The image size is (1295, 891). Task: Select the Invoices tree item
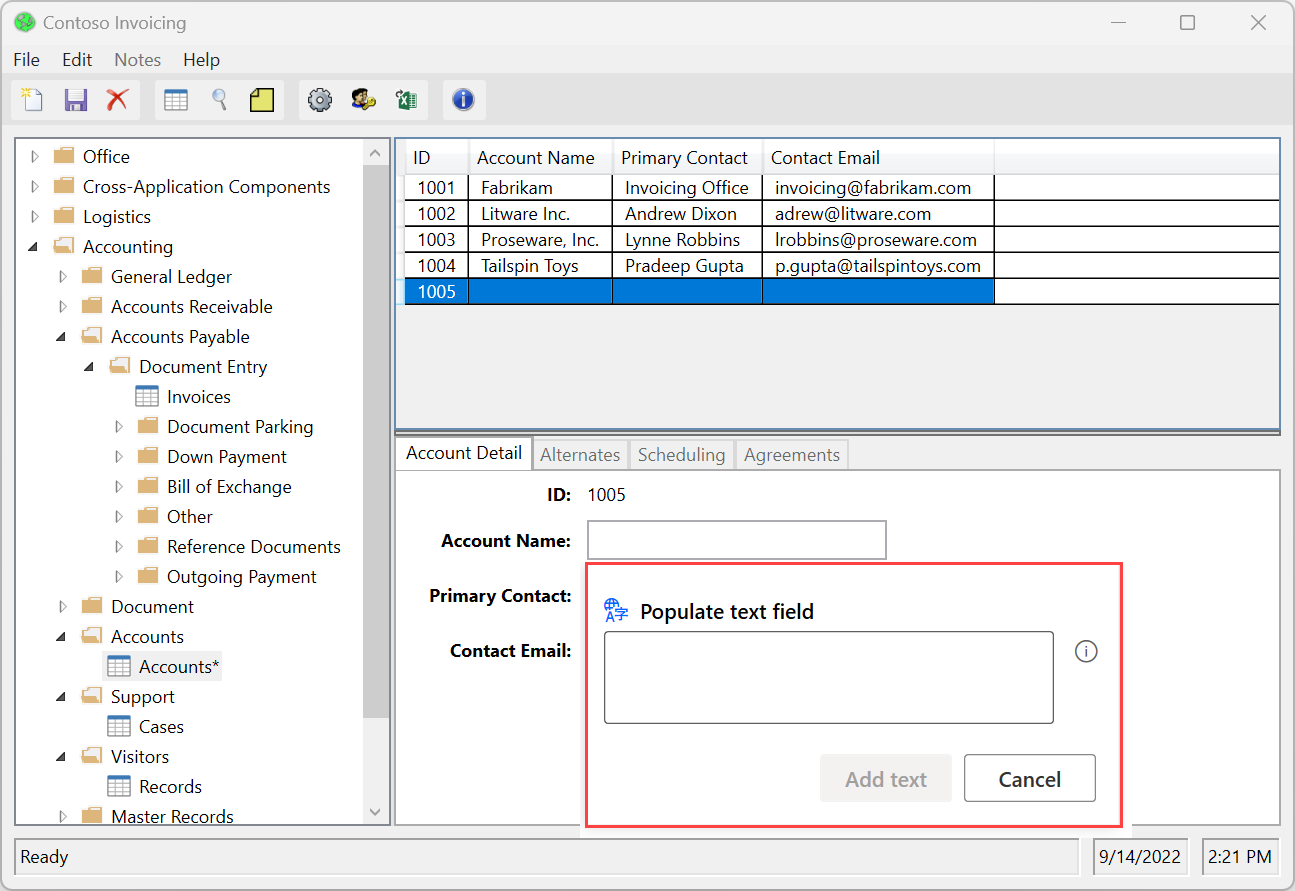198,397
